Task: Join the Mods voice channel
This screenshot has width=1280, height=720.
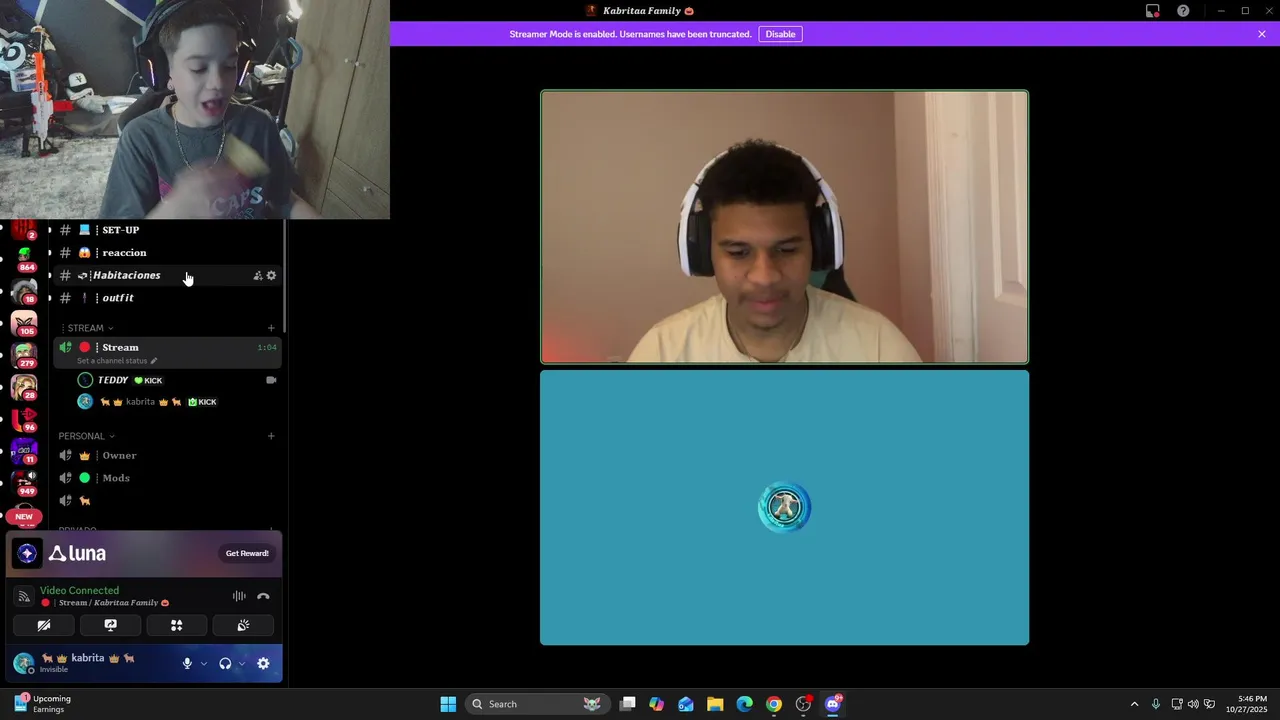Action: click(167, 478)
